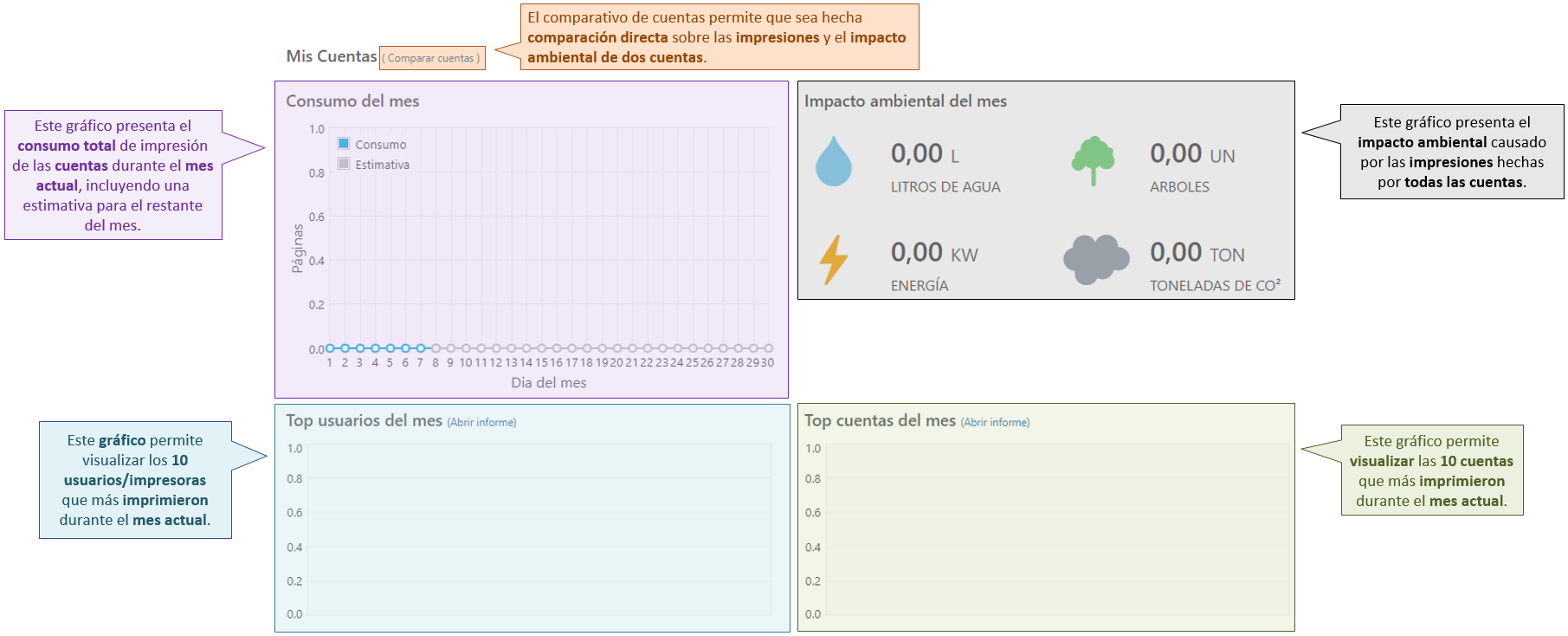Click the gray Estimativa legend color square

click(x=344, y=164)
